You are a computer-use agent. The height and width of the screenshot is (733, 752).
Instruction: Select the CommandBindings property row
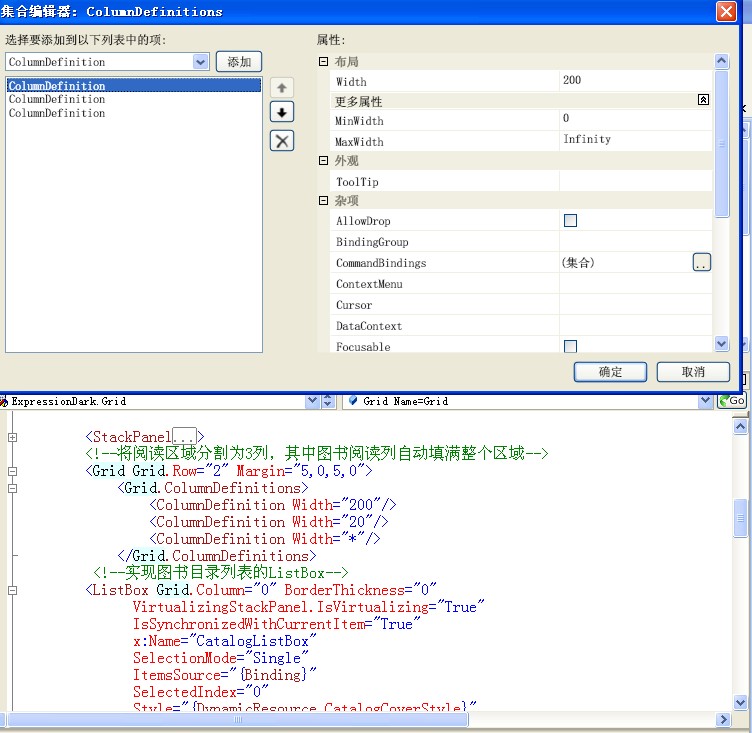click(x=521, y=262)
